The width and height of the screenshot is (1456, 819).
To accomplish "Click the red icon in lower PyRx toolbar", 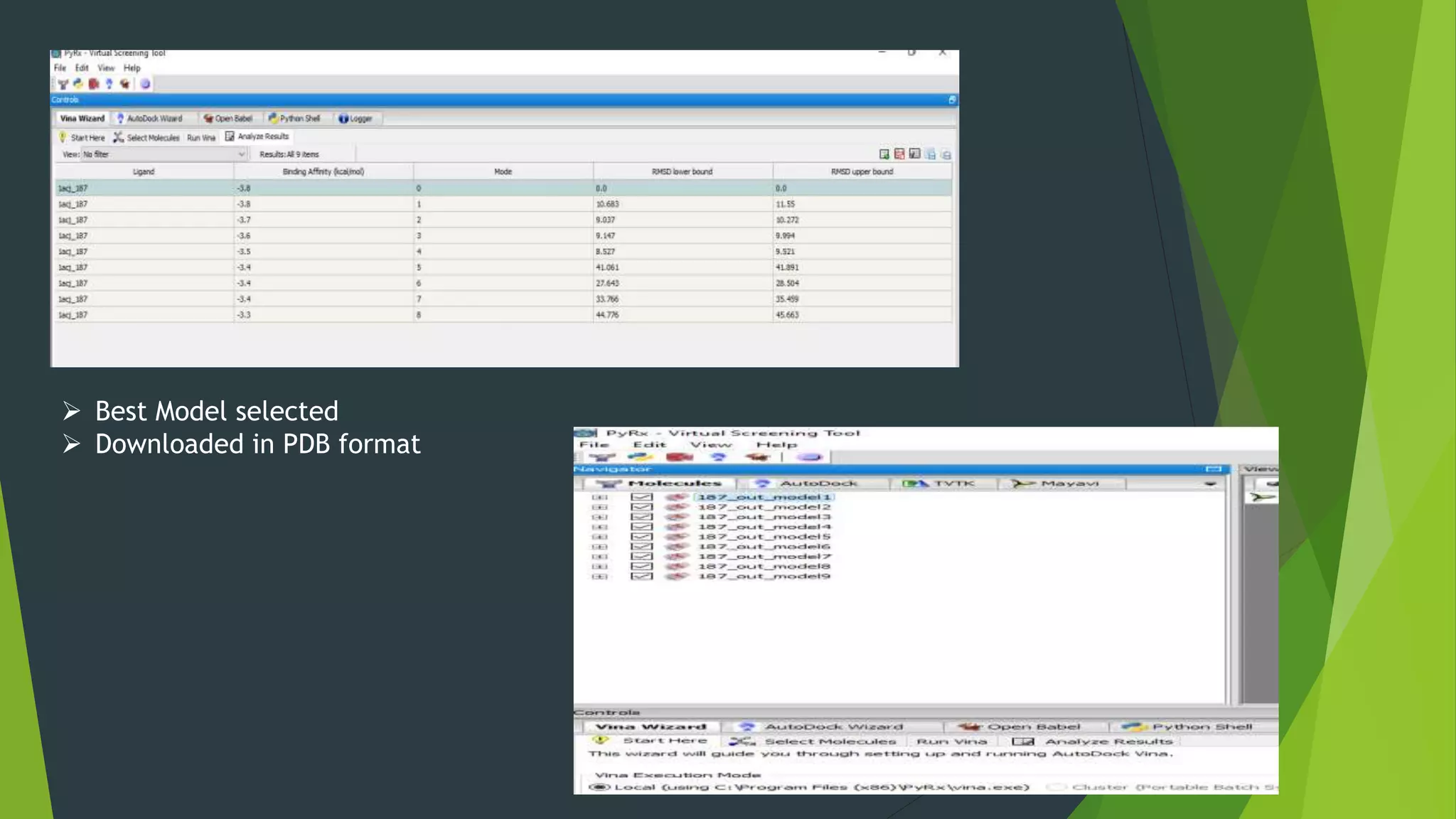I will pos(679,457).
